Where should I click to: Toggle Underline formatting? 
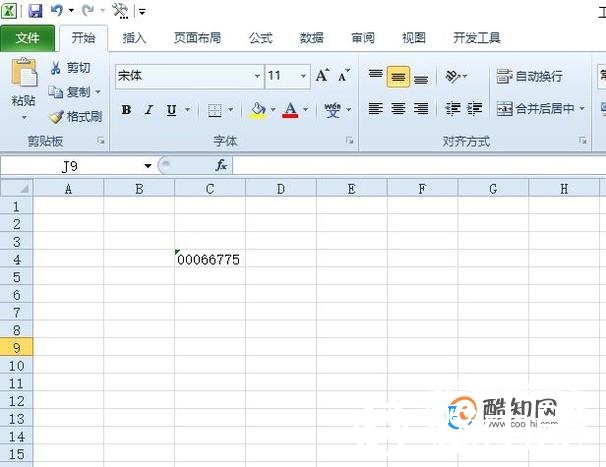click(x=172, y=110)
